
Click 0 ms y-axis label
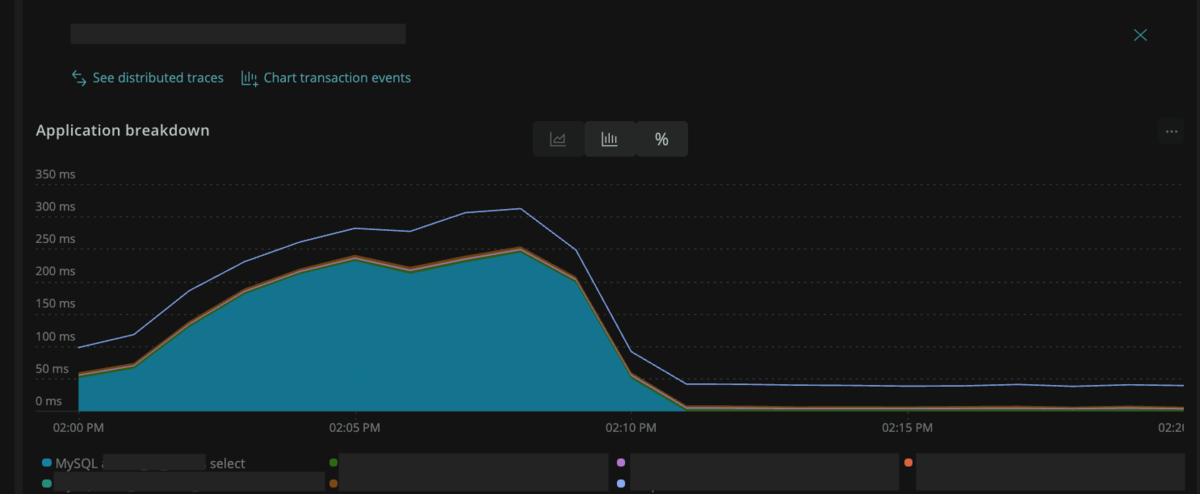click(x=49, y=401)
